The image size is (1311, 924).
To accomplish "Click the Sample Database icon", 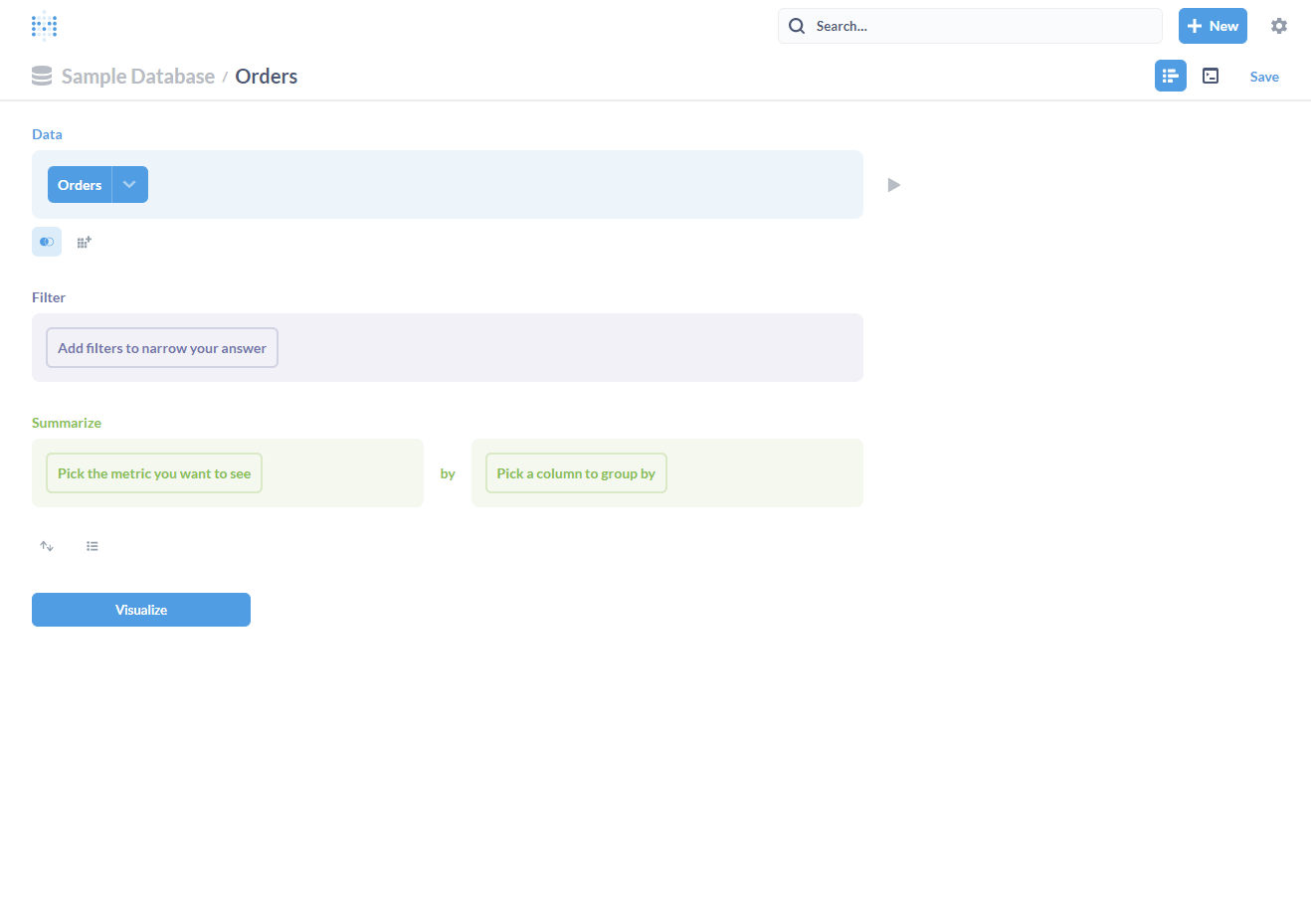I will click(42, 77).
